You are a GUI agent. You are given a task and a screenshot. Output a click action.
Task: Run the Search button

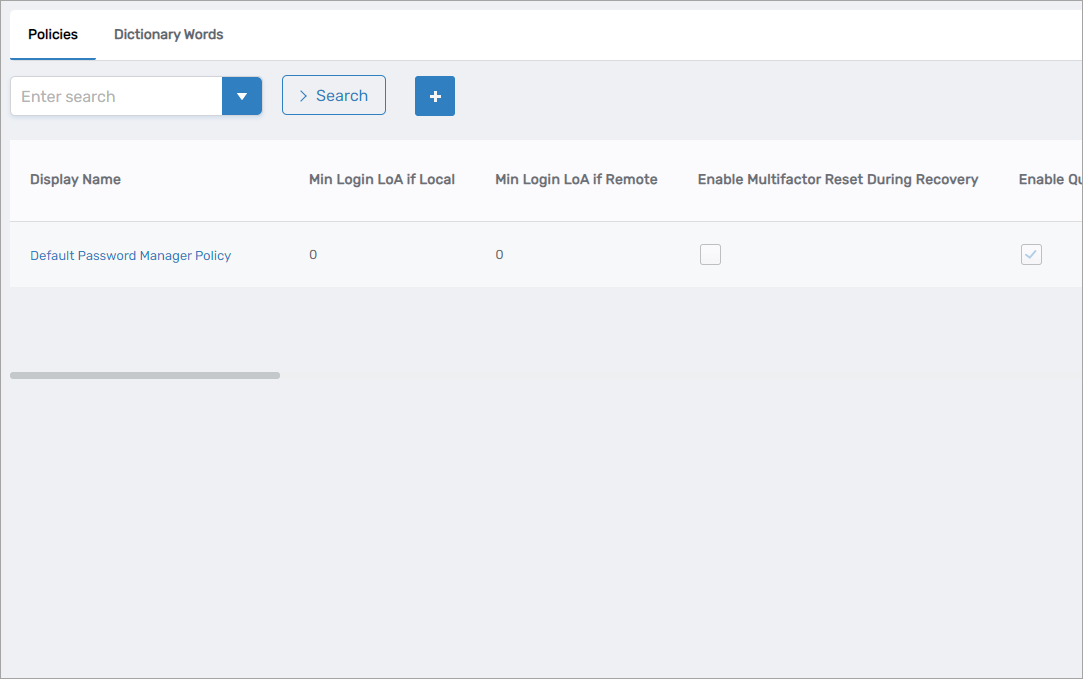click(333, 95)
